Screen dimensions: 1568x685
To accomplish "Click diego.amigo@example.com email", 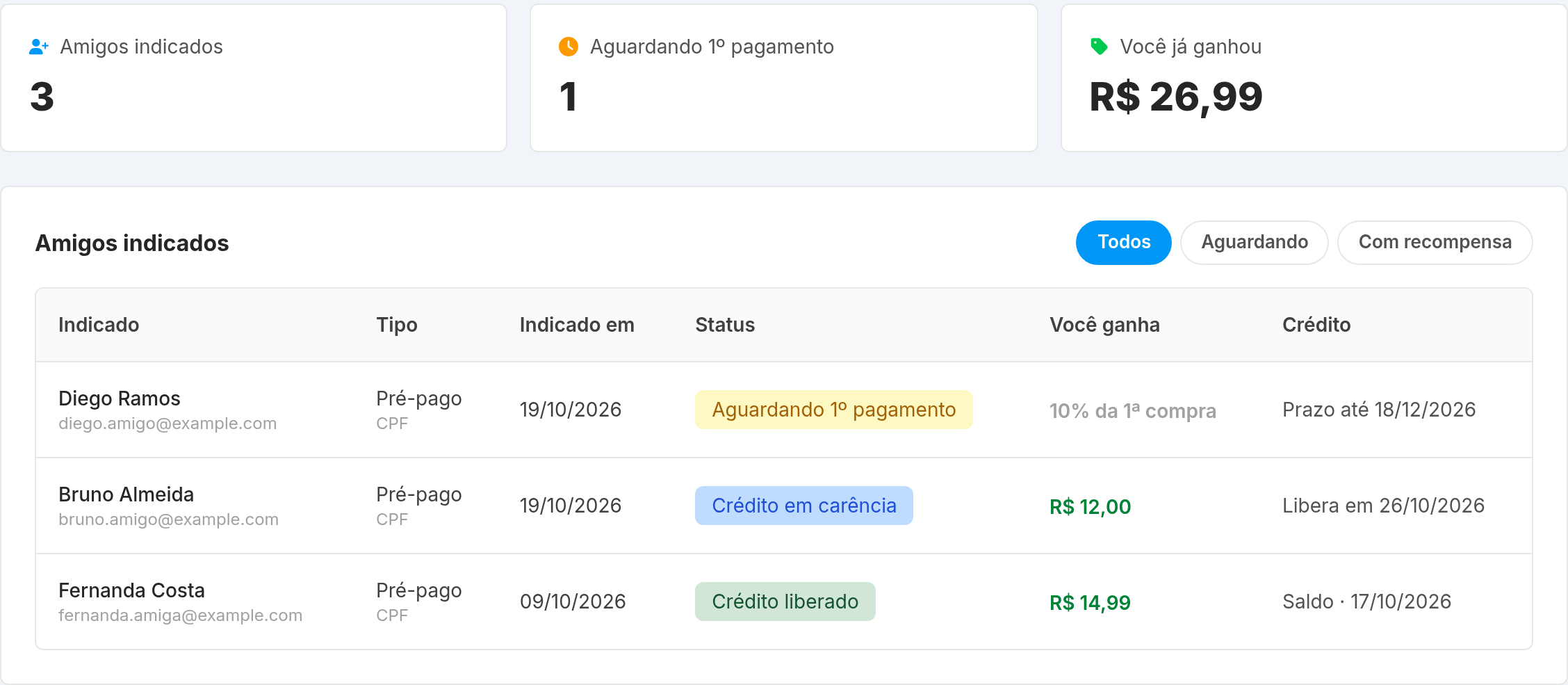I will [168, 424].
